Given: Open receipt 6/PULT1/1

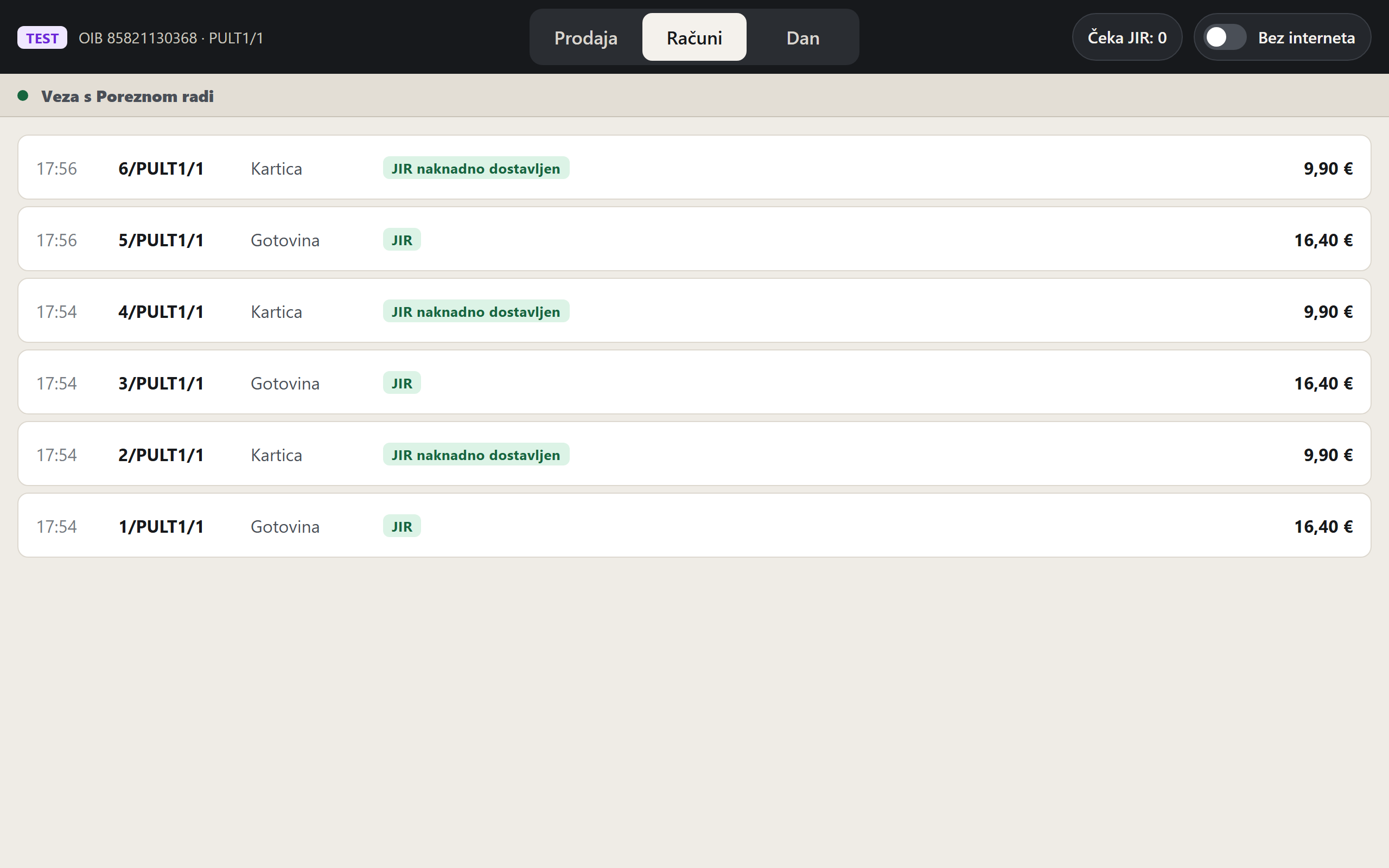Looking at the screenshot, I should pyautogui.click(x=694, y=168).
